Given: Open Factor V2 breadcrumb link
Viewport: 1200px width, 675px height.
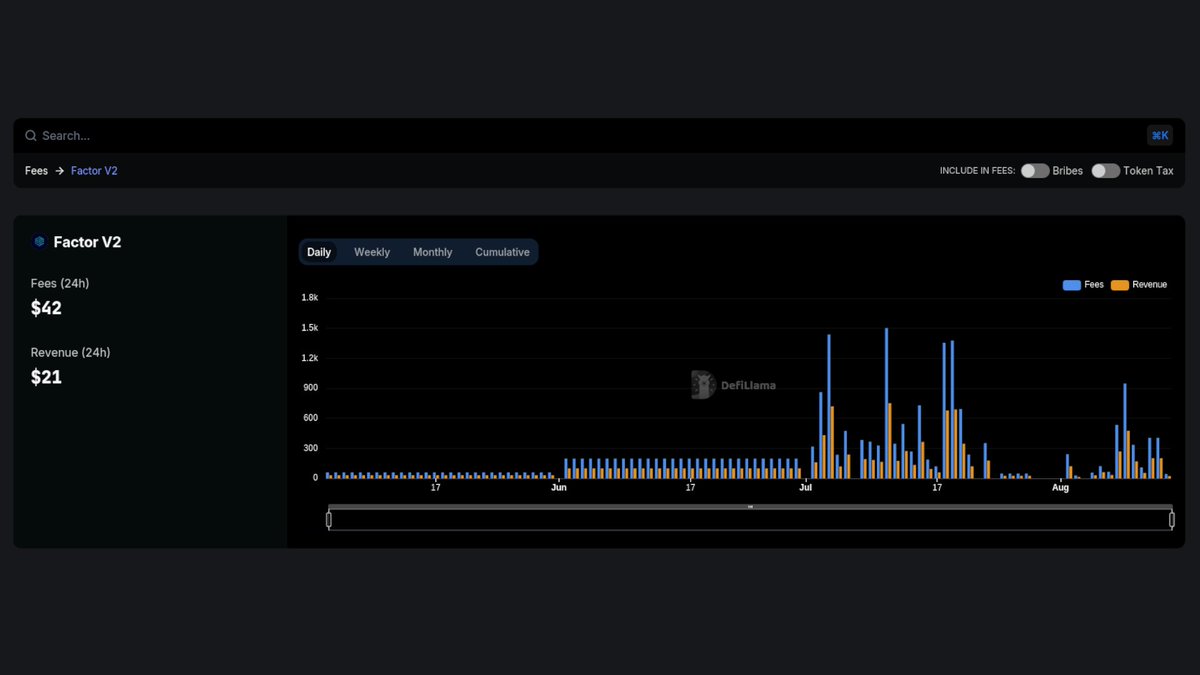Looking at the screenshot, I should 94,171.
